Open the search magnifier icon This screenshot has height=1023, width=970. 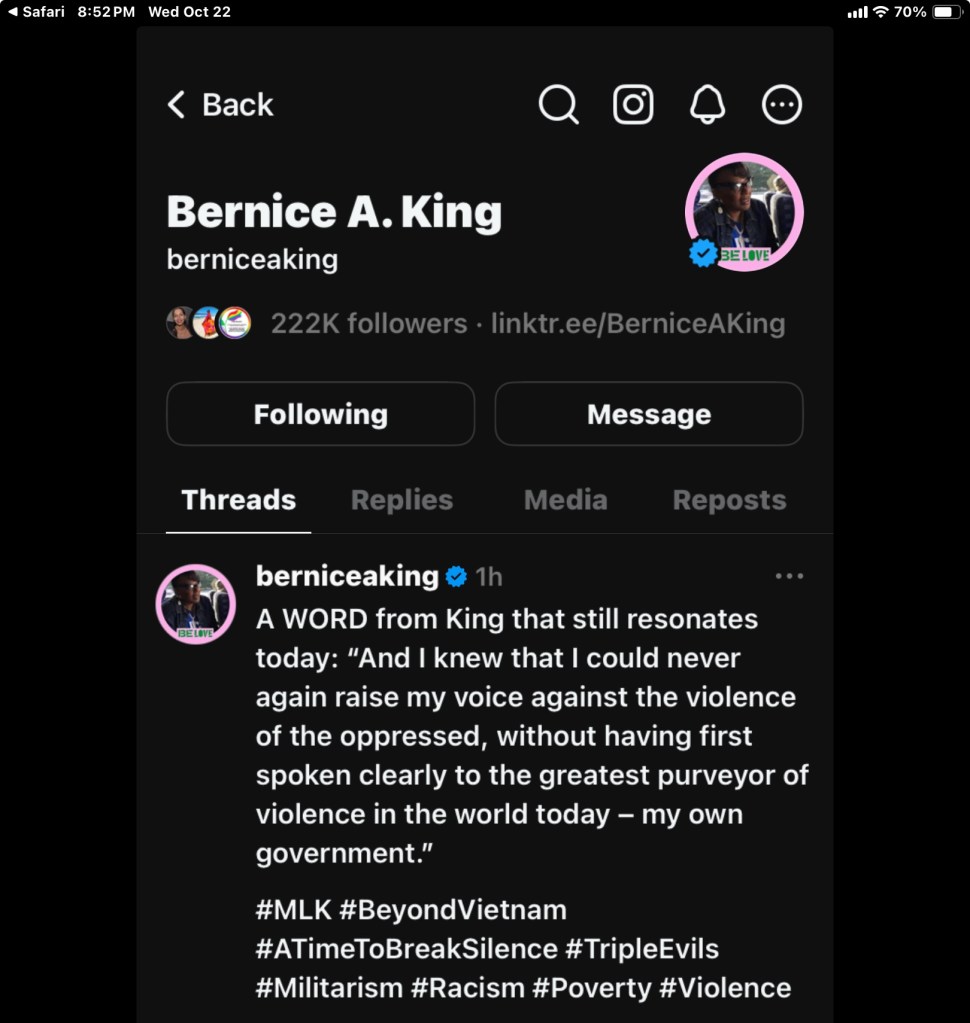click(x=558, y=104)
